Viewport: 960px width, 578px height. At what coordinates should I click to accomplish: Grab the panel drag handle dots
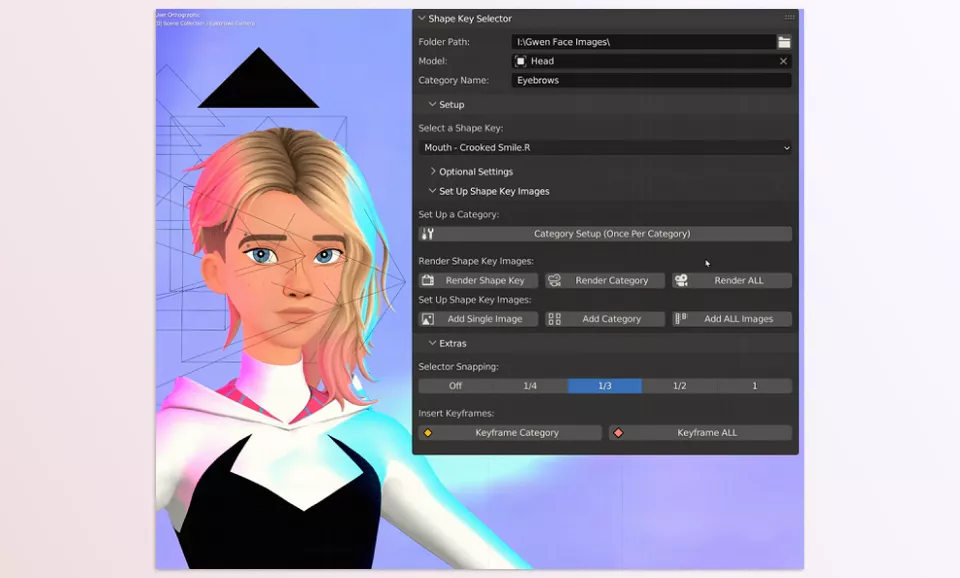pyautogui.click(x=790, y=18)
